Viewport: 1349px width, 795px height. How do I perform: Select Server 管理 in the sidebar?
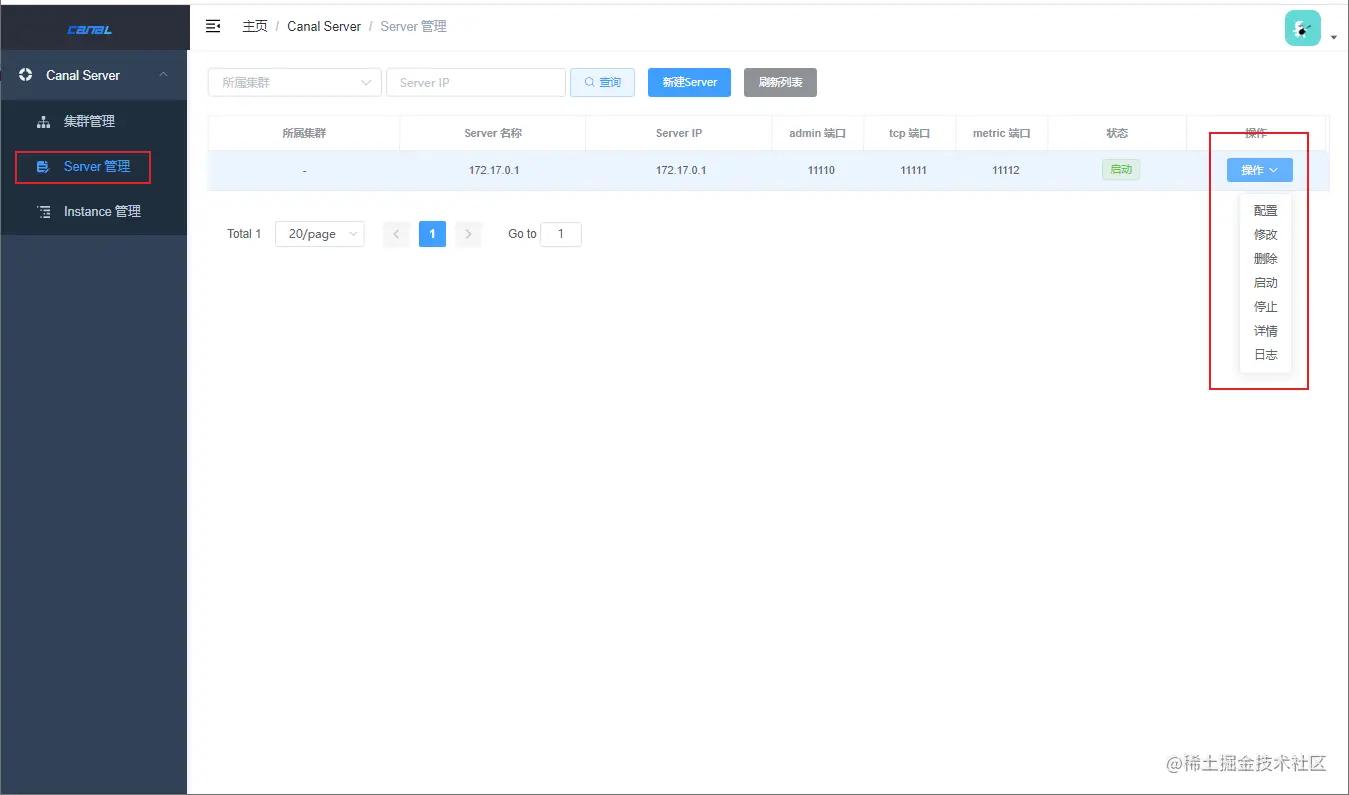[x=96, y=166]
